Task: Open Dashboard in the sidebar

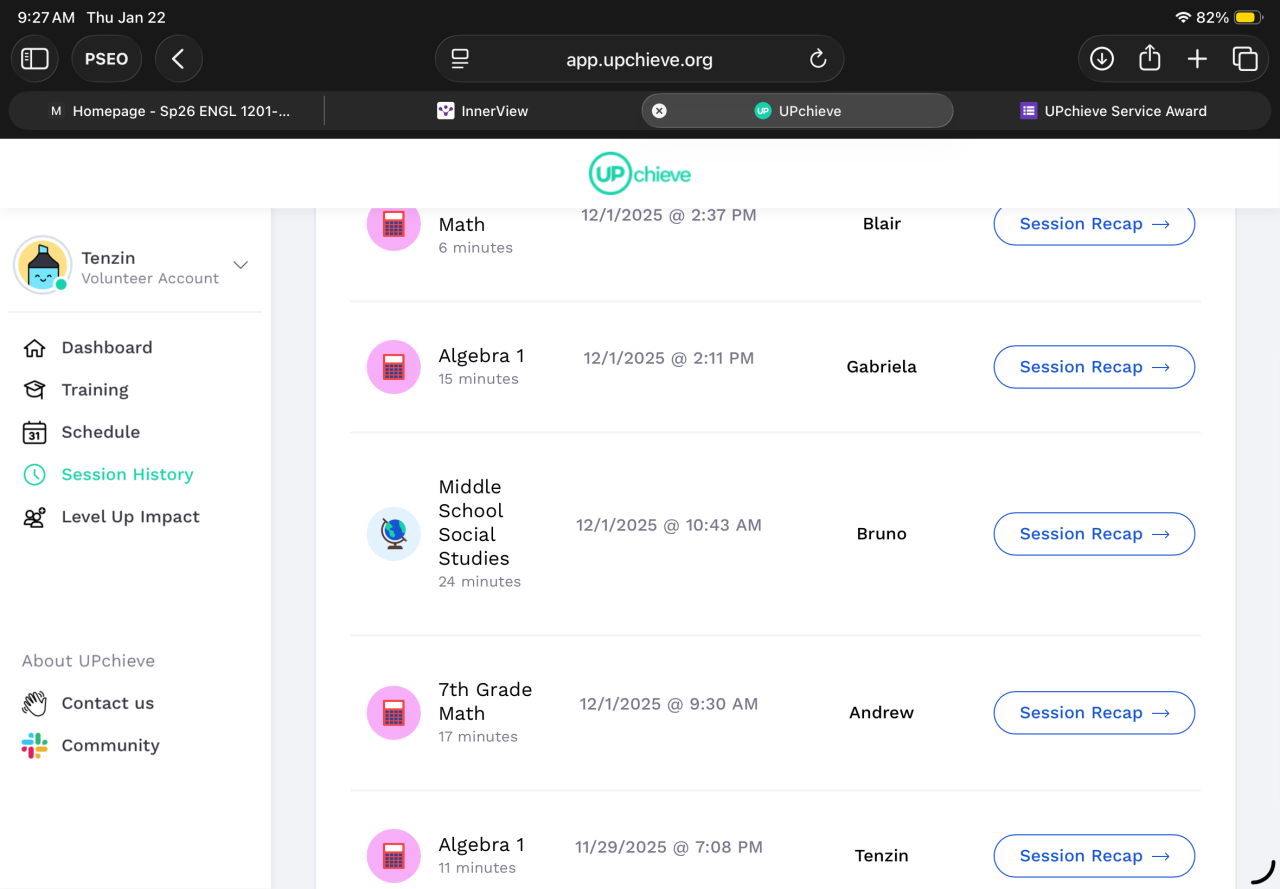Action: coord(106,348)
